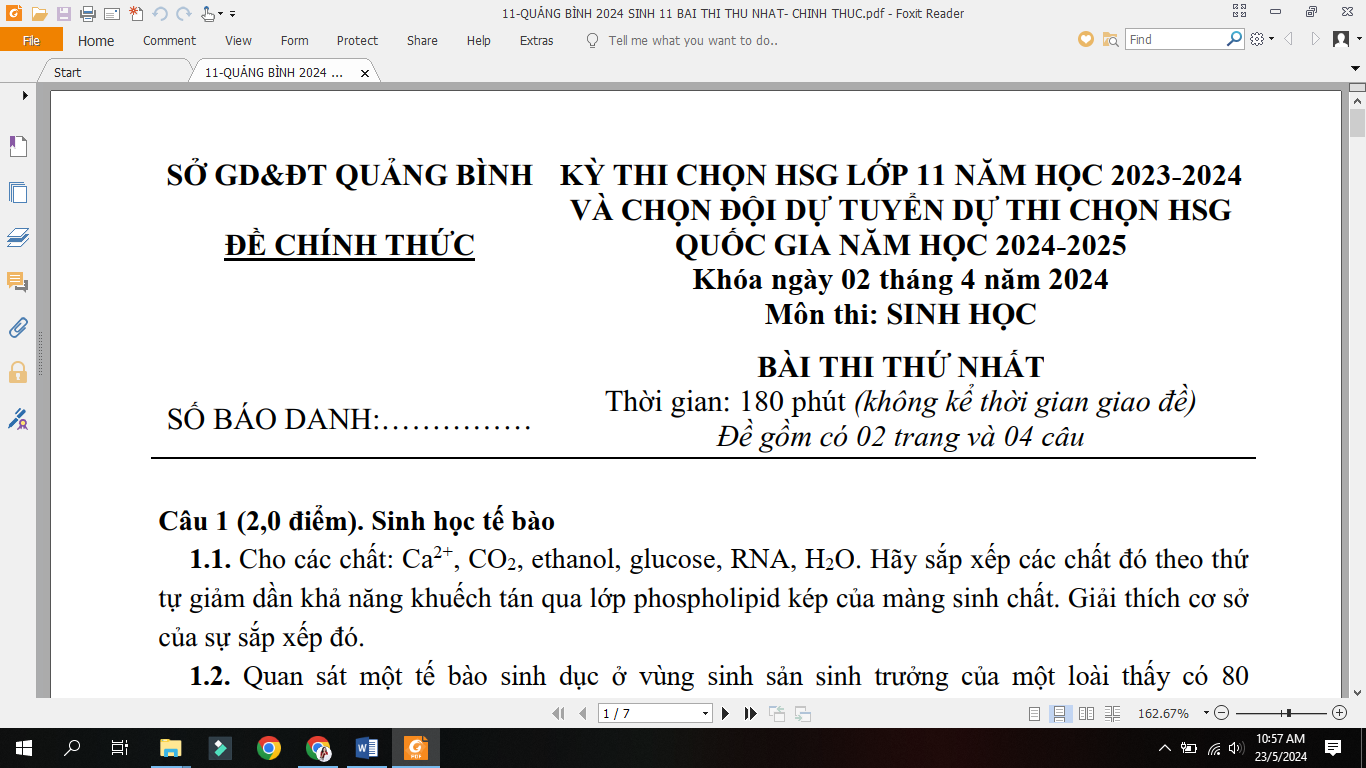Screen dimensions: 1366x768
Task: Select facing pages view mode
Action: (x=1086, y=713)
